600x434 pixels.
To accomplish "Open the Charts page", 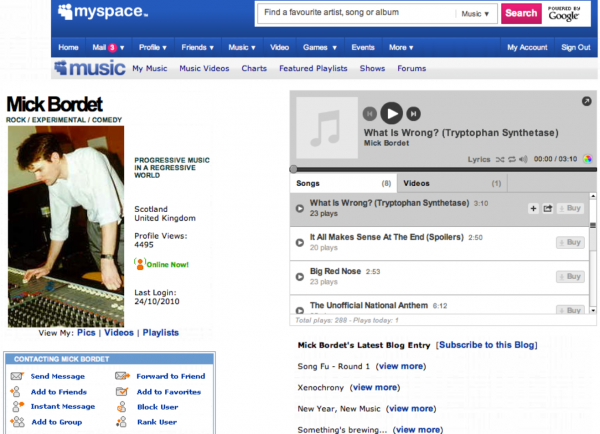I will click(x=254, y=69).
